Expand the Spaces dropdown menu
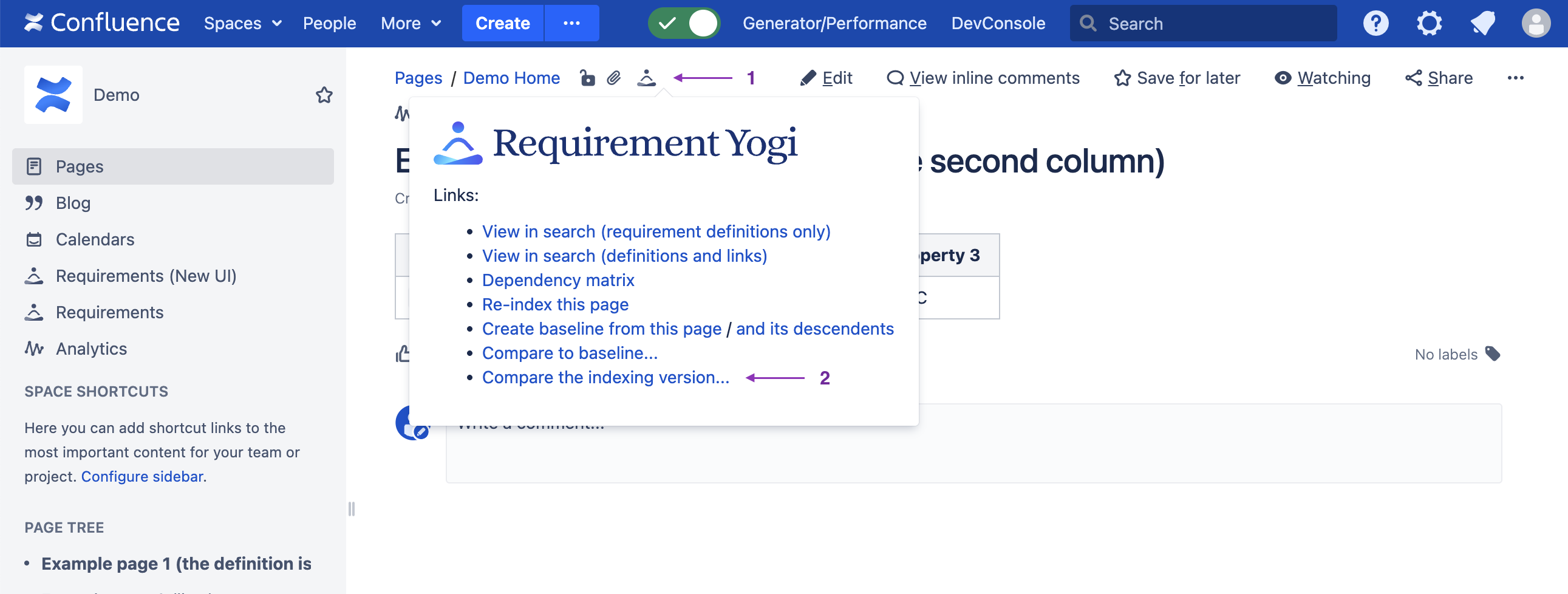 (x=242, y=24)
